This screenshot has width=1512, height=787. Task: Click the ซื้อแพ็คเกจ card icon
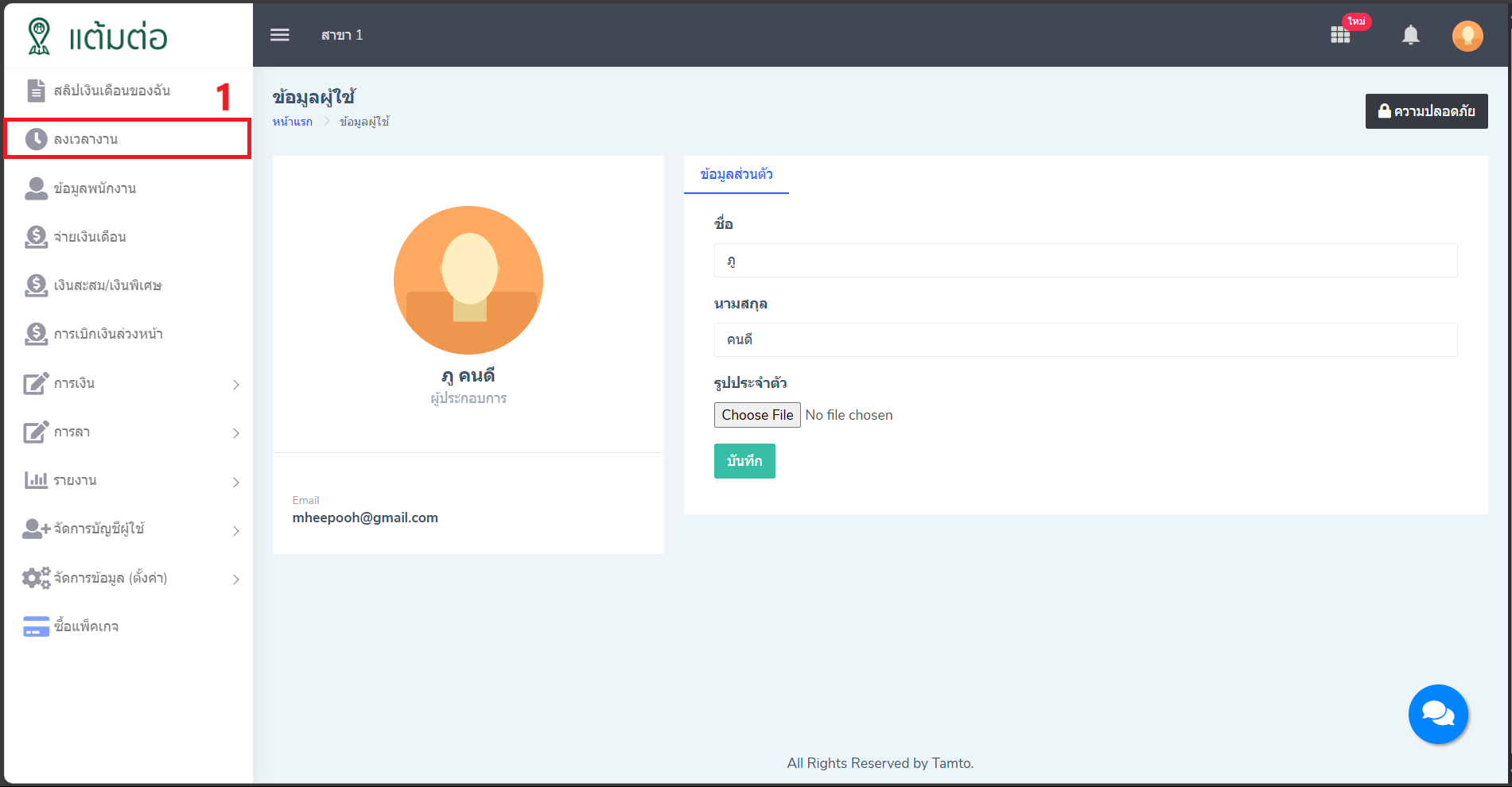[36, 626]
